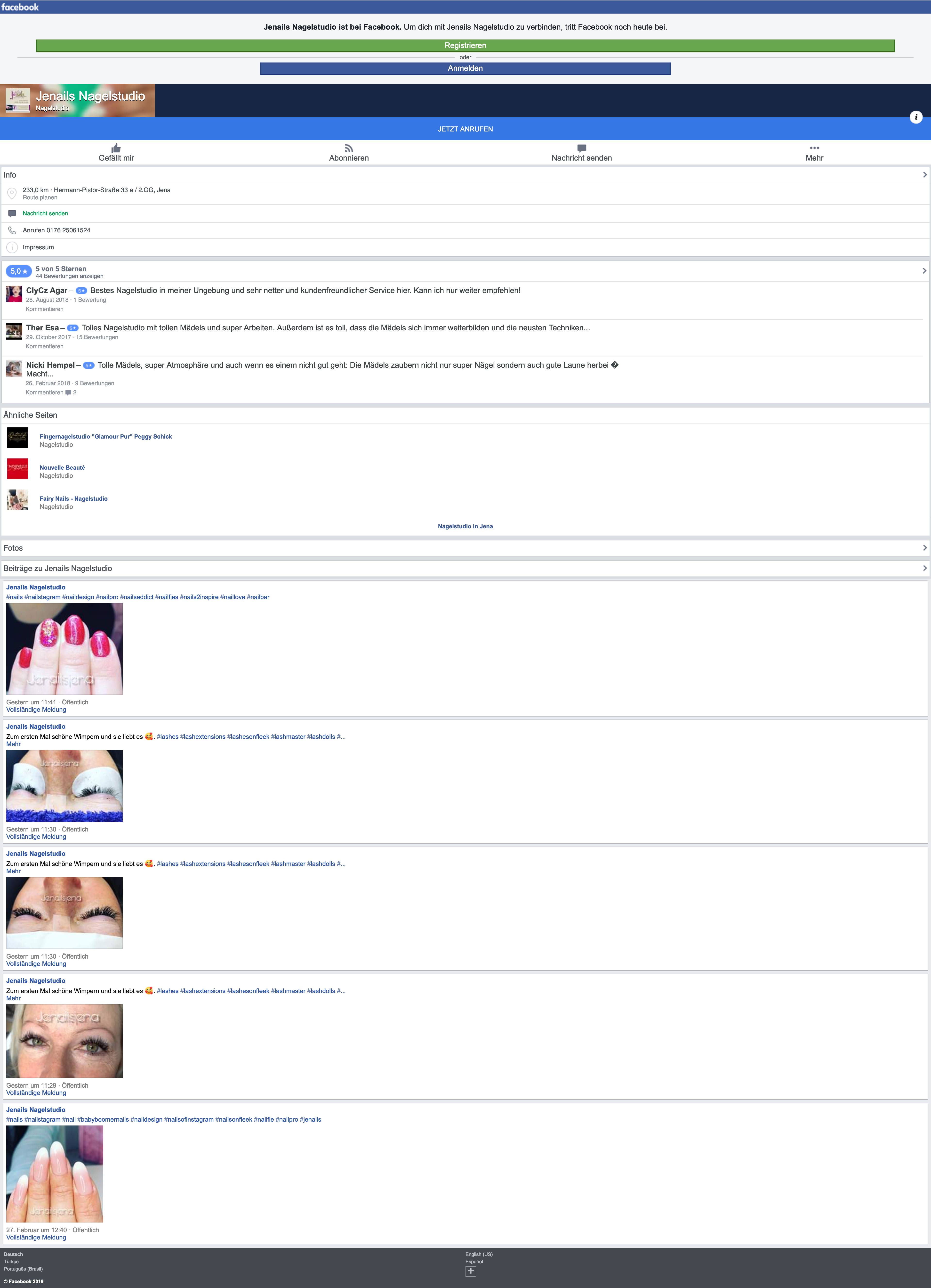Click the #babyboomernails hashtag
931x1288 pixels.
[103, 1120]
